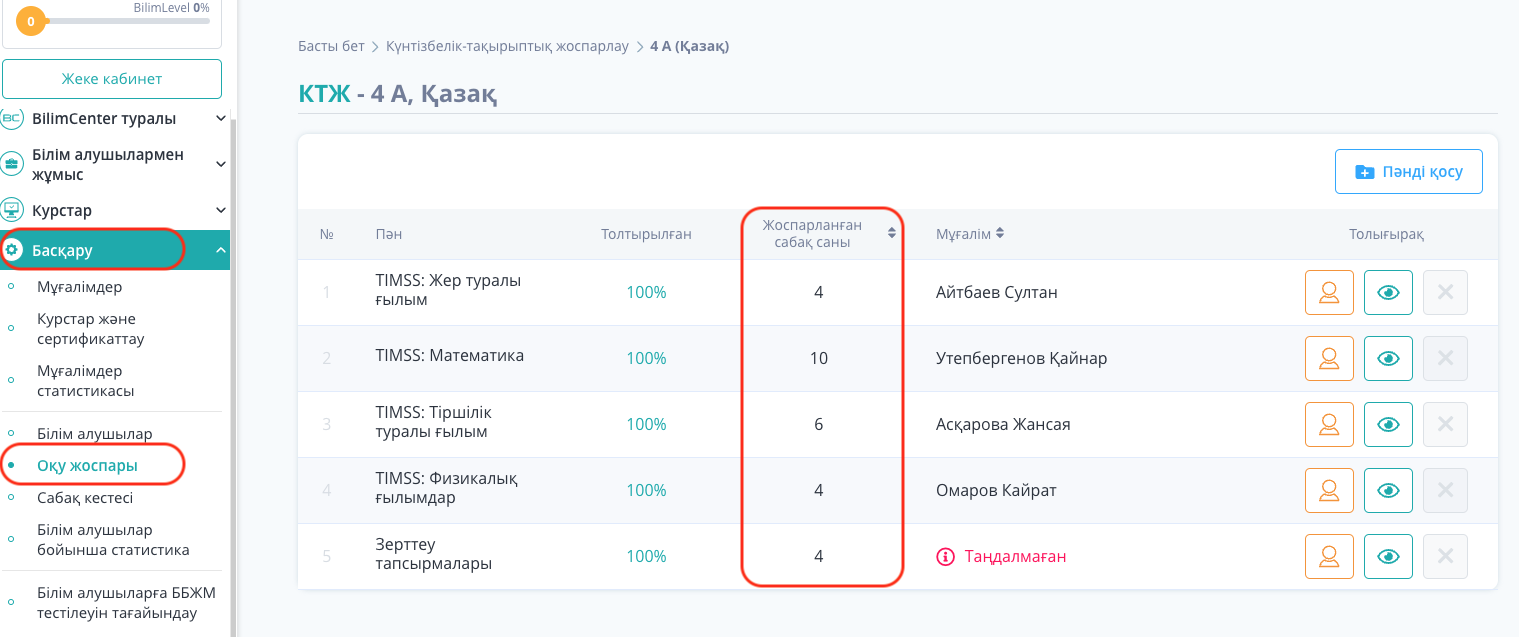Expand the Курстар menu chevron
Viewport: 1519px width, 637px height.
click(x=221, y=211)
